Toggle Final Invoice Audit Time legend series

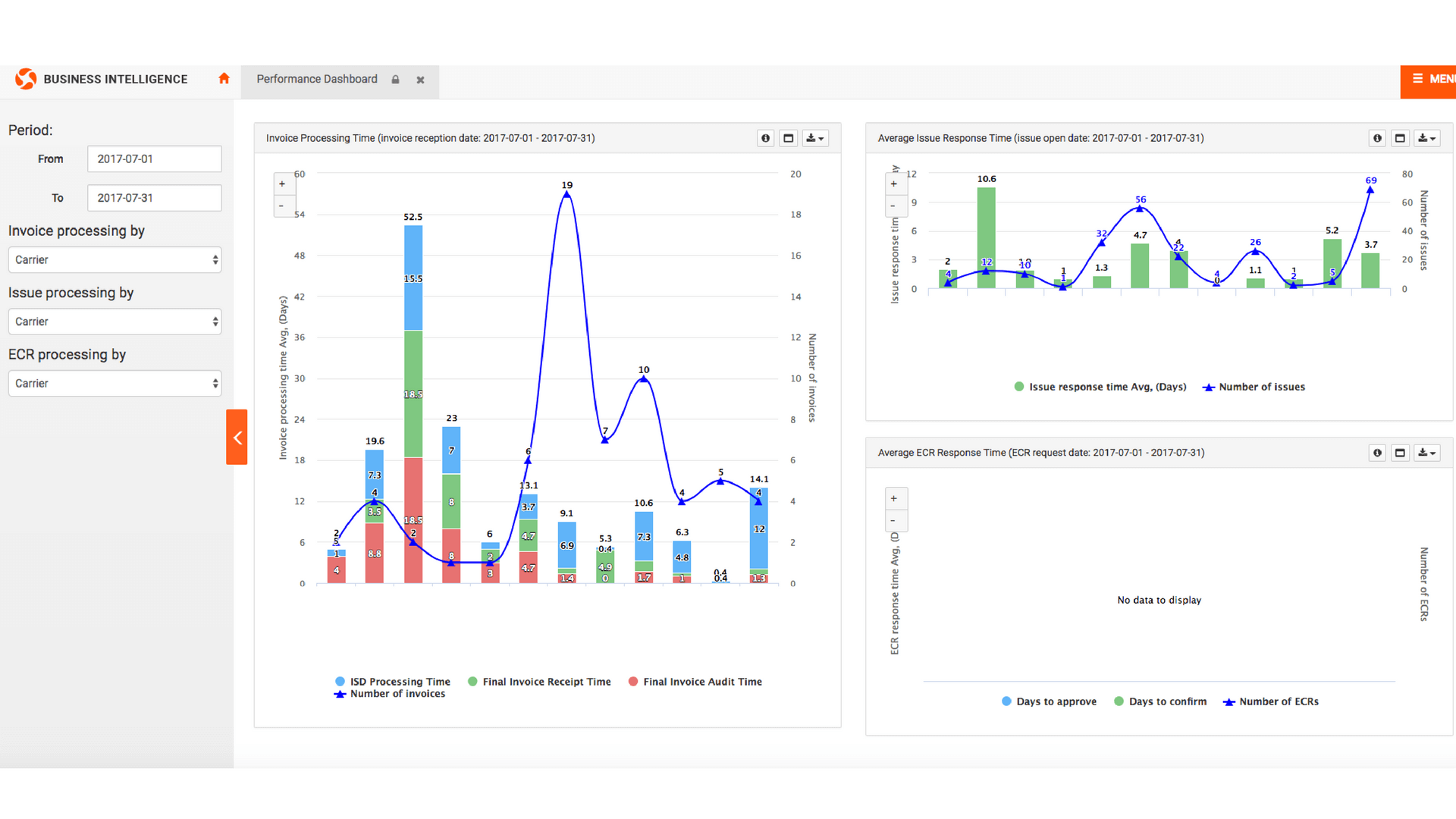point(702,682)
